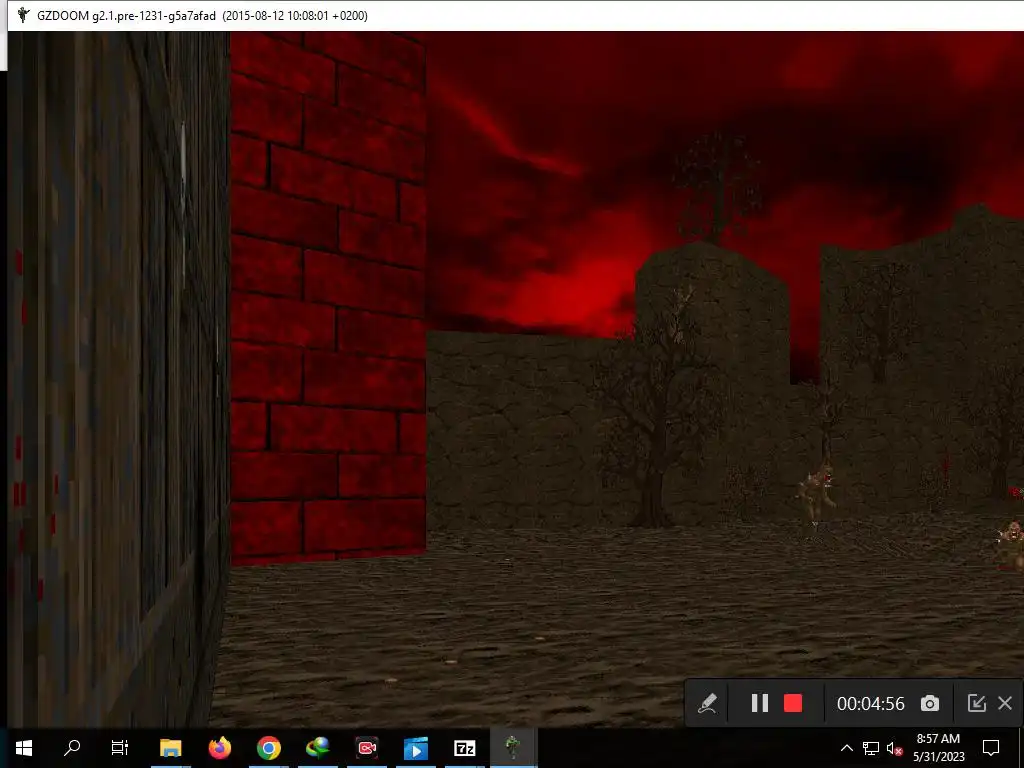This screenshot has width=1024, height=768.
Task: Click the muted volume tray icon
Action: tap(894, 748)
